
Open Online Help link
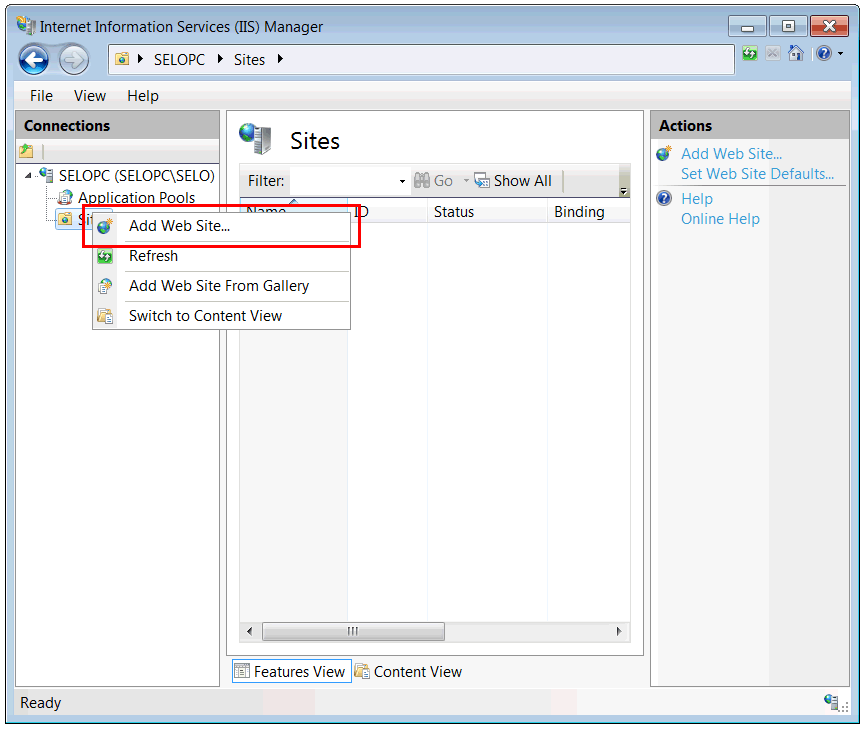pyautogui.click(x=720, y=219)
